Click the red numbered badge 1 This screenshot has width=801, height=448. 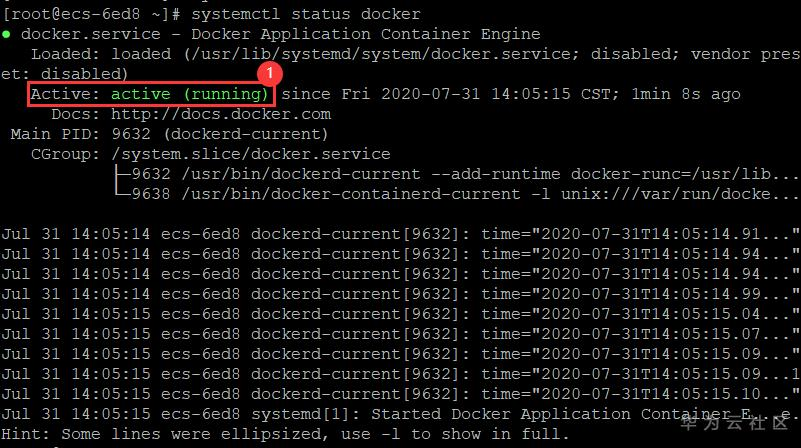pyautogui.click(x=267, y=73)
